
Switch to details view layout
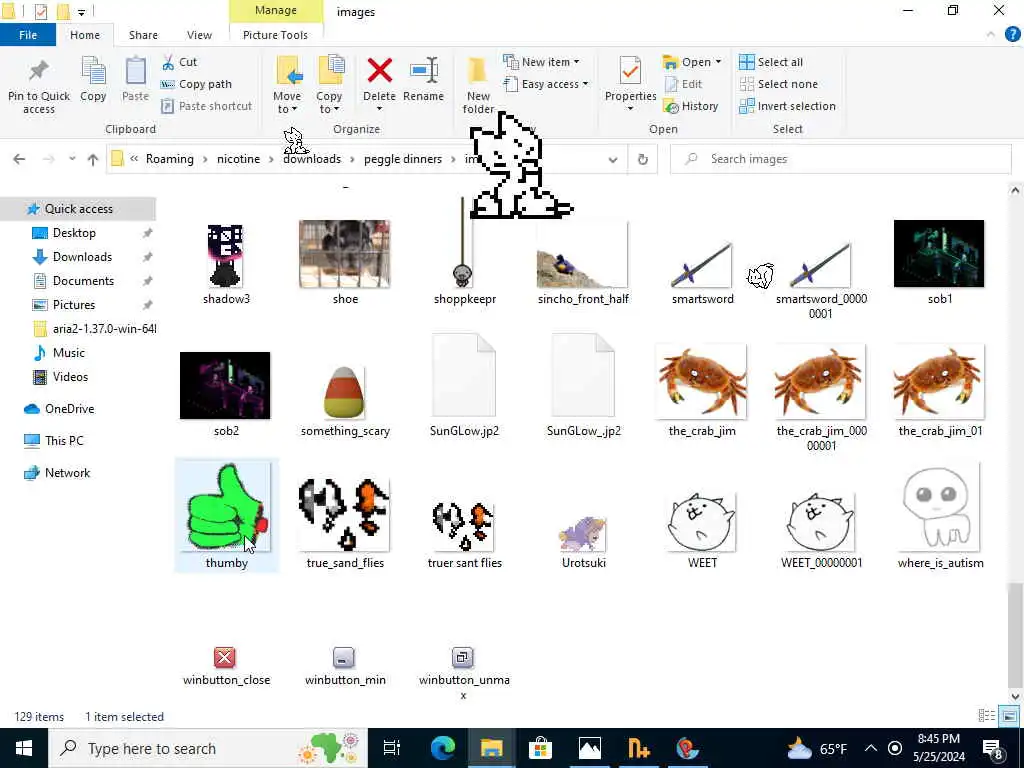pyautogui.click(x=987, y=716)
